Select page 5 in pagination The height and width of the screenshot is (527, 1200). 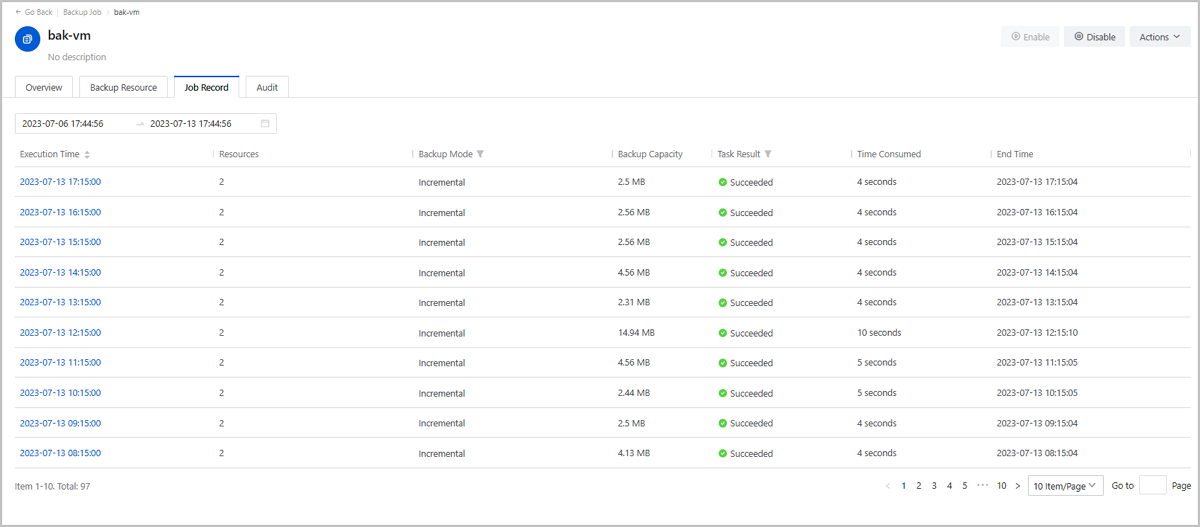(965, 485)
